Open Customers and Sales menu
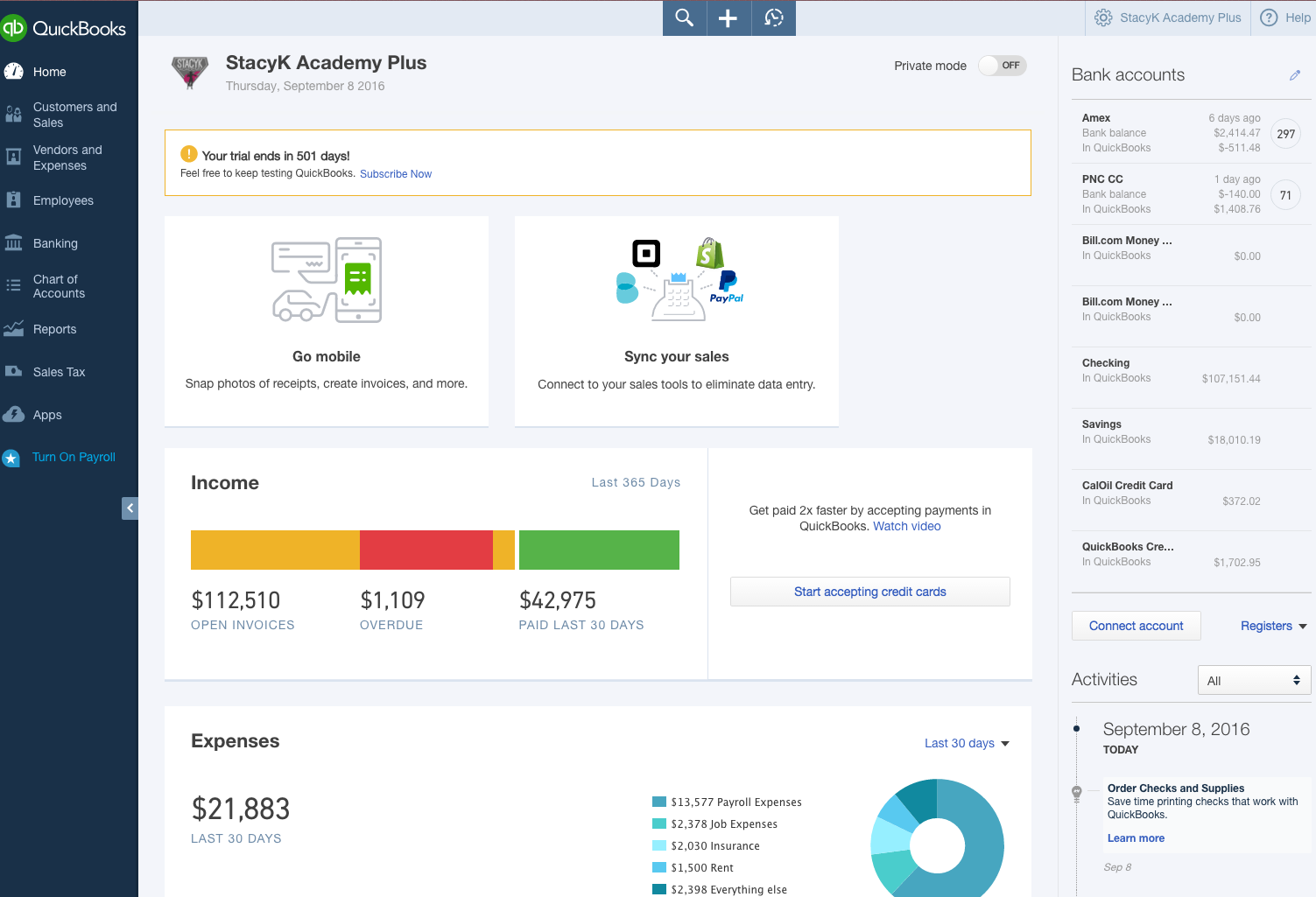This screenshot has height=897, width=1316. click(x=74, y=115)
